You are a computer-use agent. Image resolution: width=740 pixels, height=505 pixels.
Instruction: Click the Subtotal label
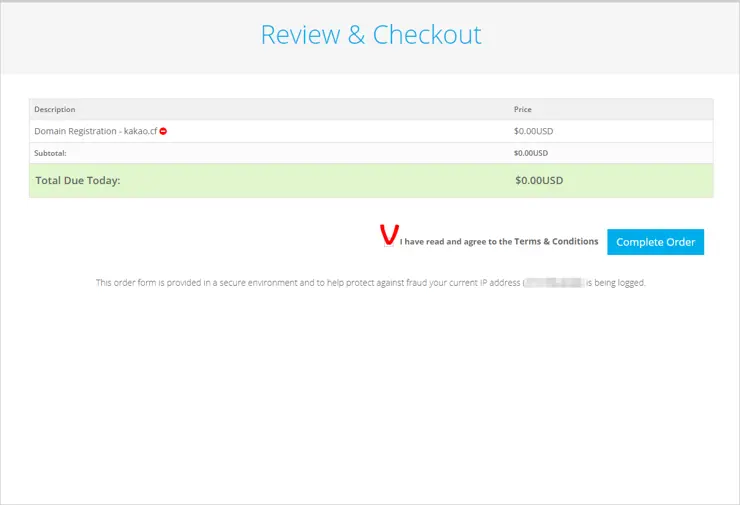click(x=50, y=153)
